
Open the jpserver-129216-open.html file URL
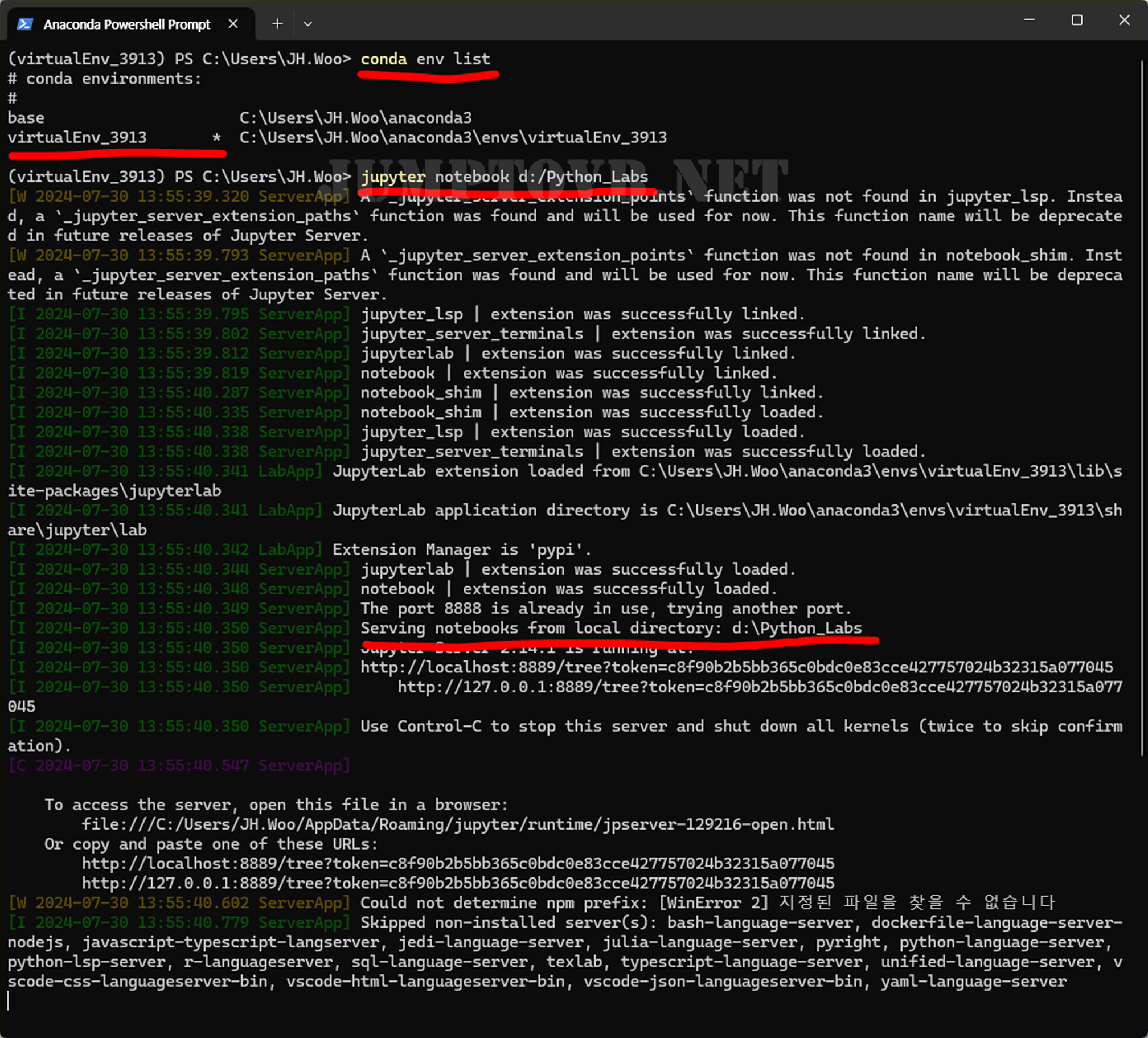pos(457,824)
